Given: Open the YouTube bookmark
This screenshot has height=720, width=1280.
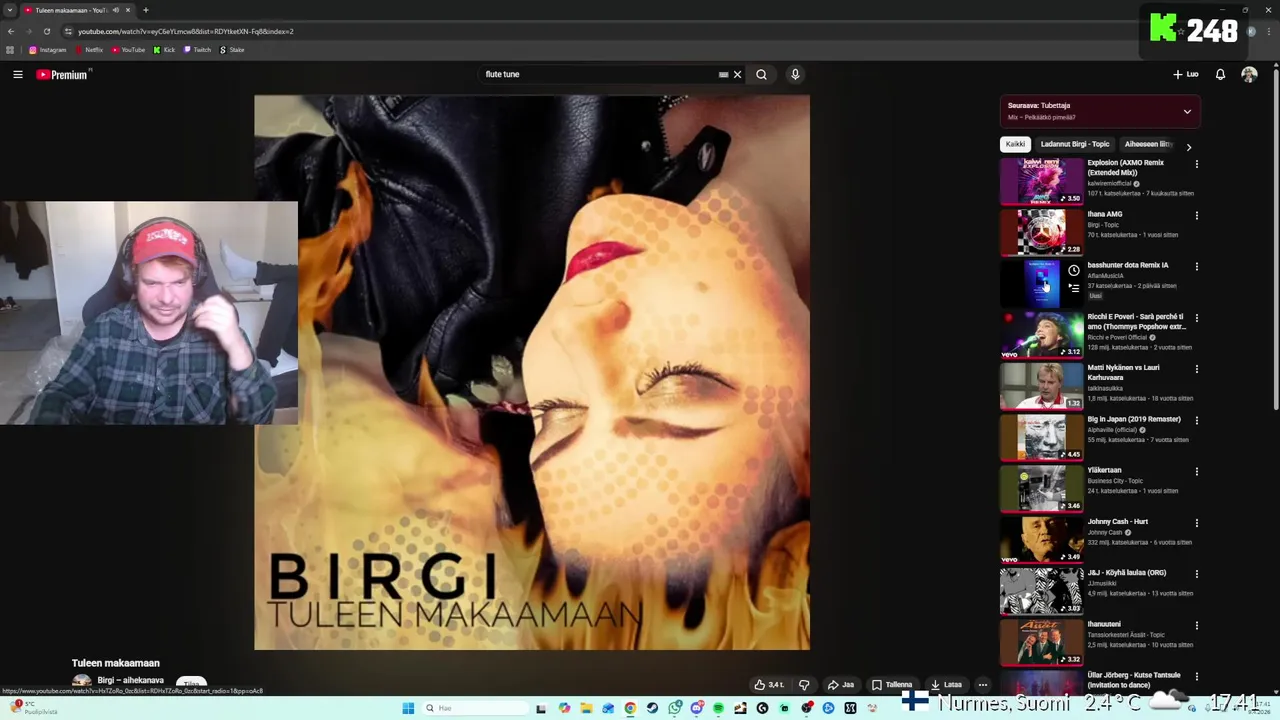Looking at the screenshot, I should (128, 50).
